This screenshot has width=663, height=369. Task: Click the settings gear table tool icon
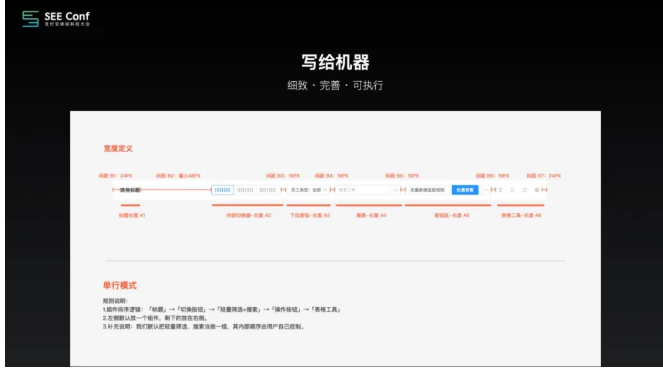point(537,190)
